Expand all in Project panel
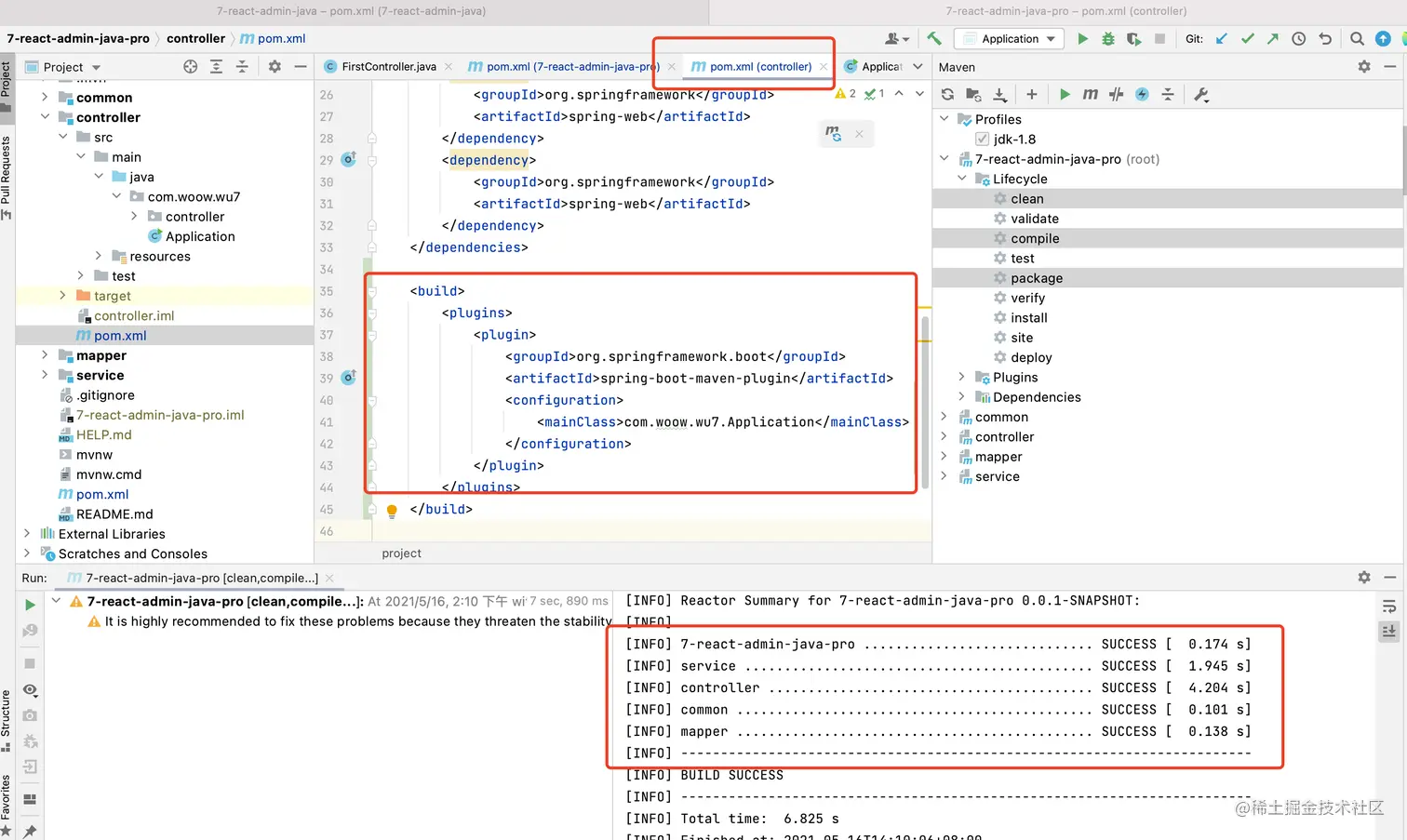This screenshot has width=1407, height=840. (216, 66)
